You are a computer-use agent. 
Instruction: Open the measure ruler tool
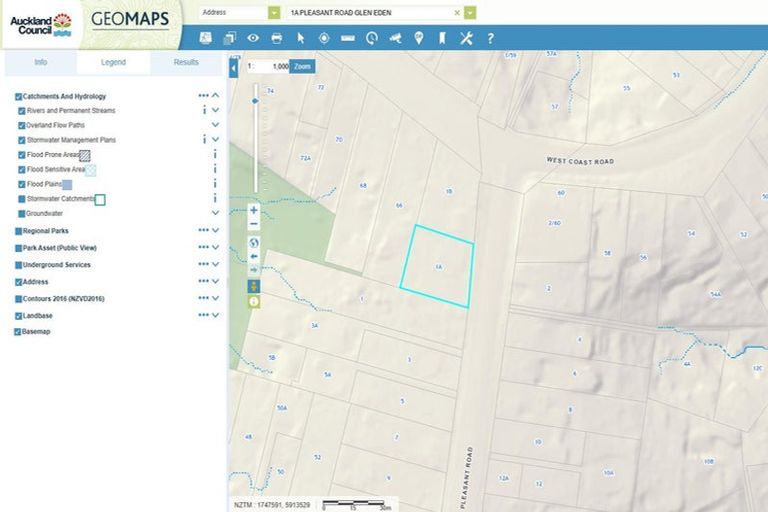coord(348,38)
